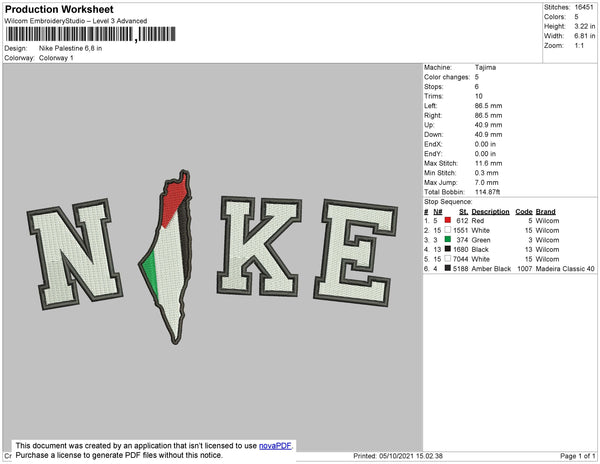Click the 'Amber Black' description text

pos(491,269)
